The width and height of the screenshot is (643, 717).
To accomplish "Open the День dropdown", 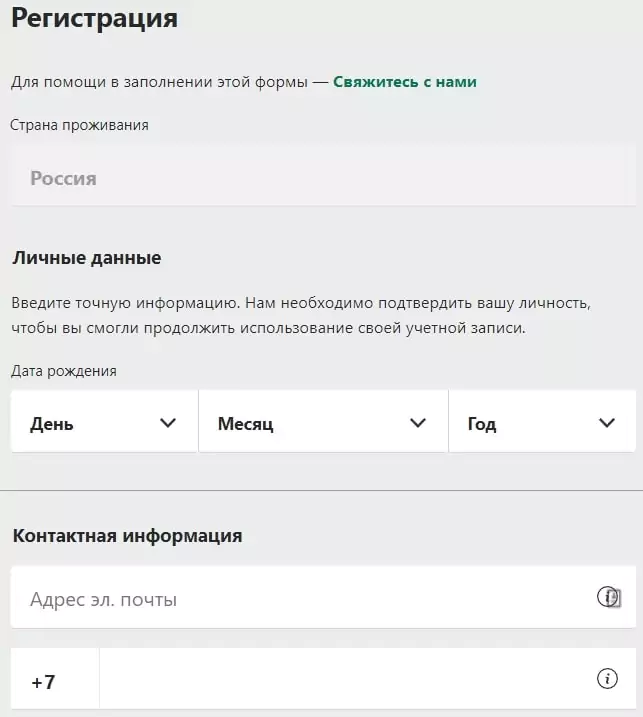I will (x=104, y=421).
